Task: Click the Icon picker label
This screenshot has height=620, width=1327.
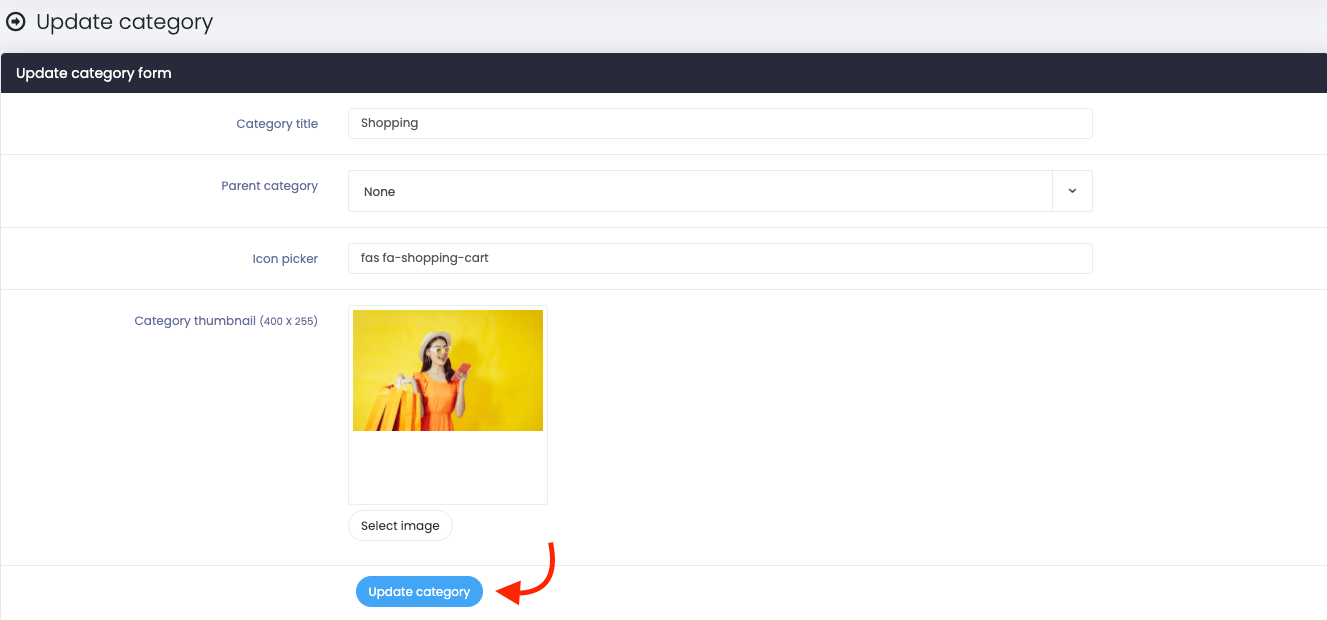Action: click(x=285, y=259)
